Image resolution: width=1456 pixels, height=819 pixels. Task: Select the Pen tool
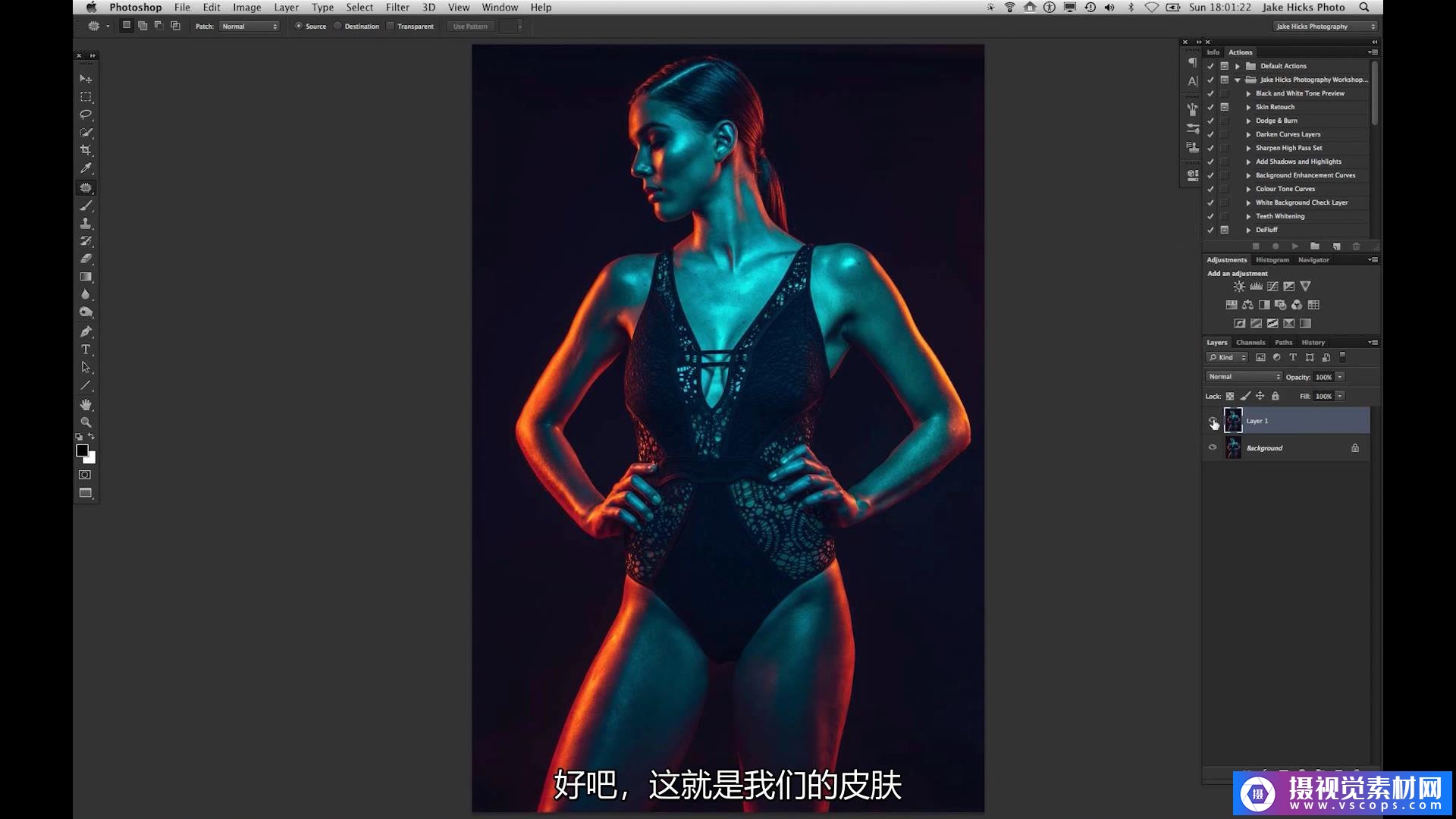click(x=86, y=331)
